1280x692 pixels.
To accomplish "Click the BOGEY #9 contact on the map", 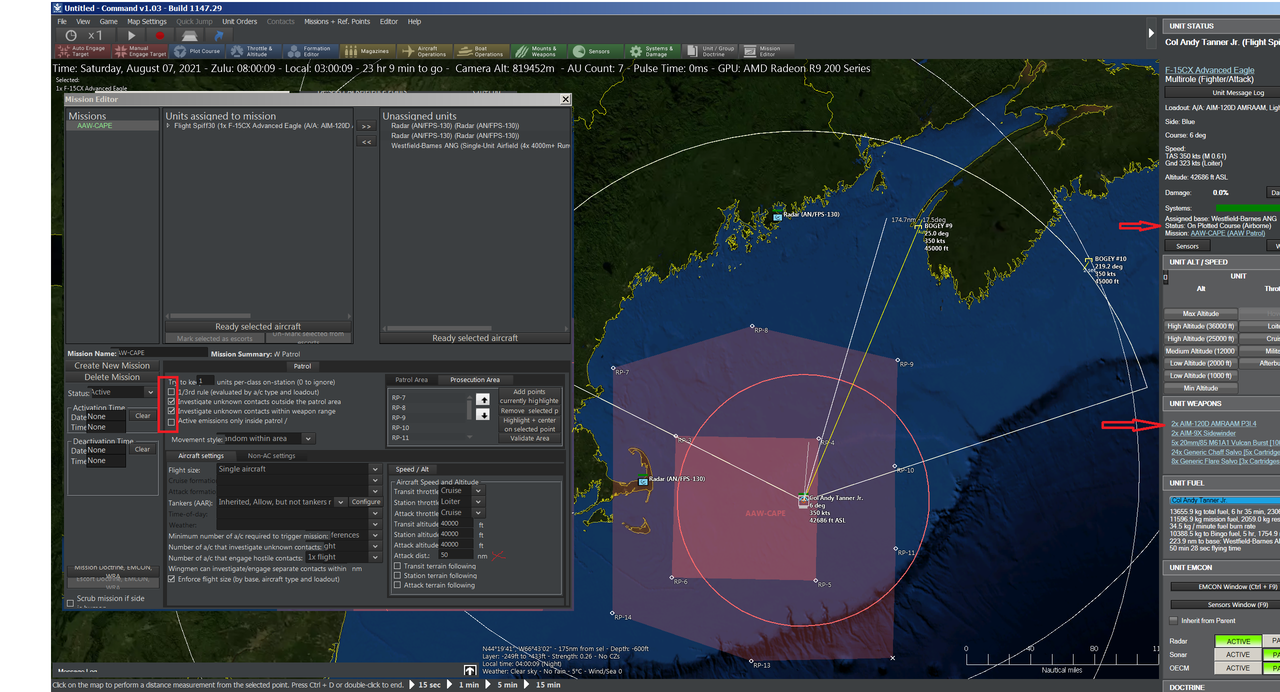I will pyautogui.click(x=918, y=227).
